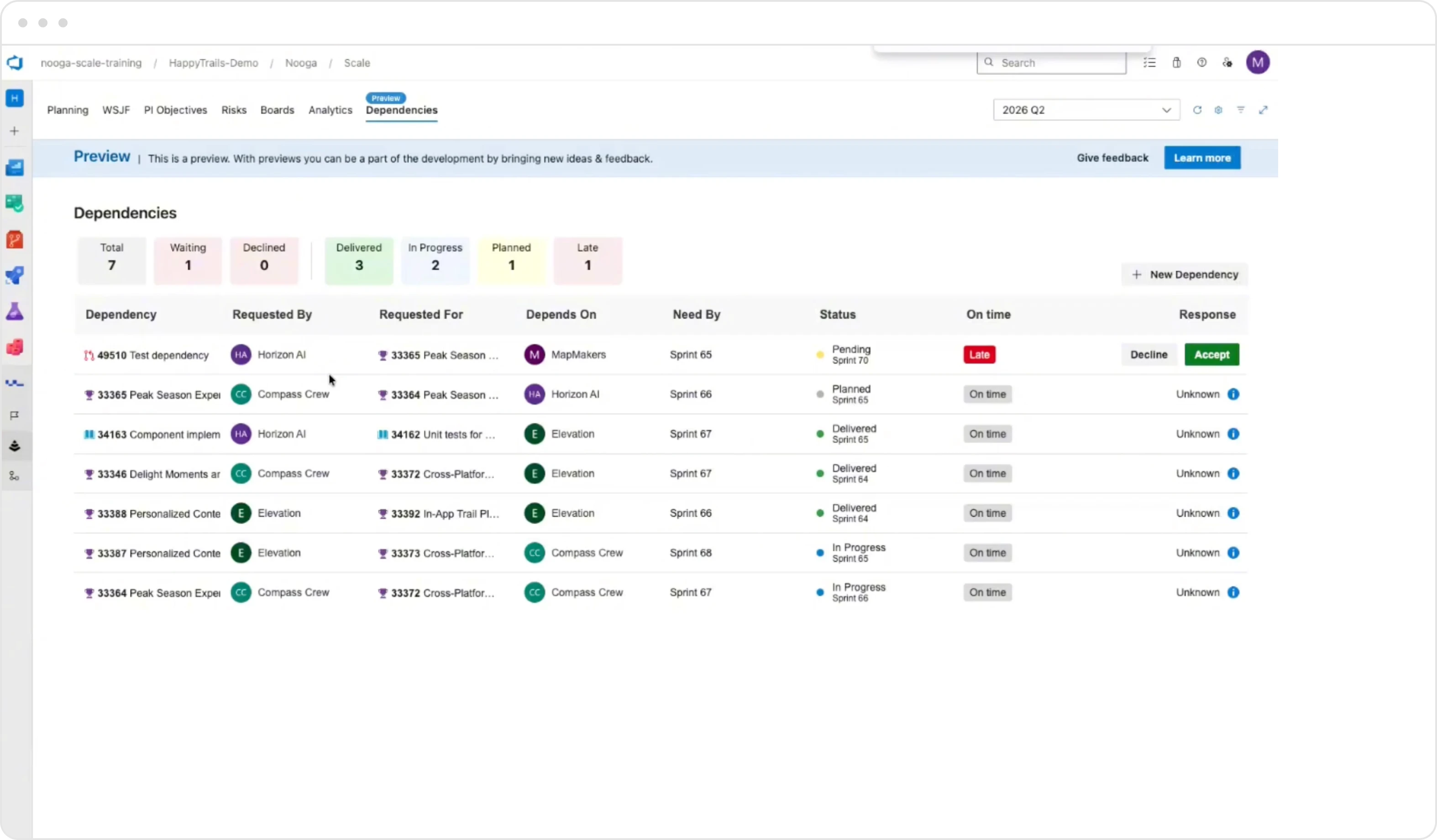The height and width of the screenshot is (840, 1437).
Task: Open the Artifacts sidebar icon
Action: 14,347
